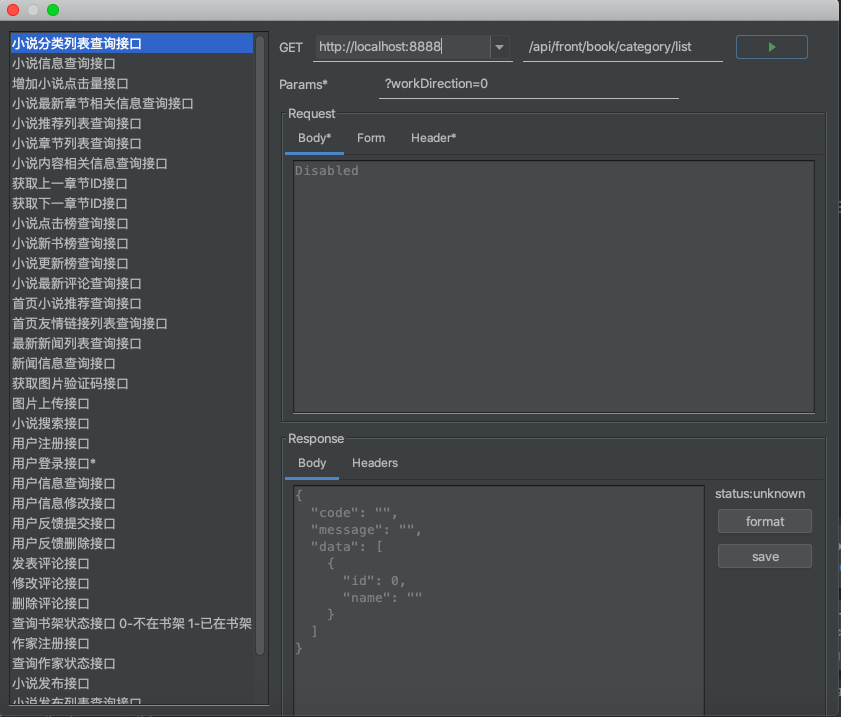Screen dimensions: 841x717
Task: Click the GET method label
Action: [x=291, y=48]
